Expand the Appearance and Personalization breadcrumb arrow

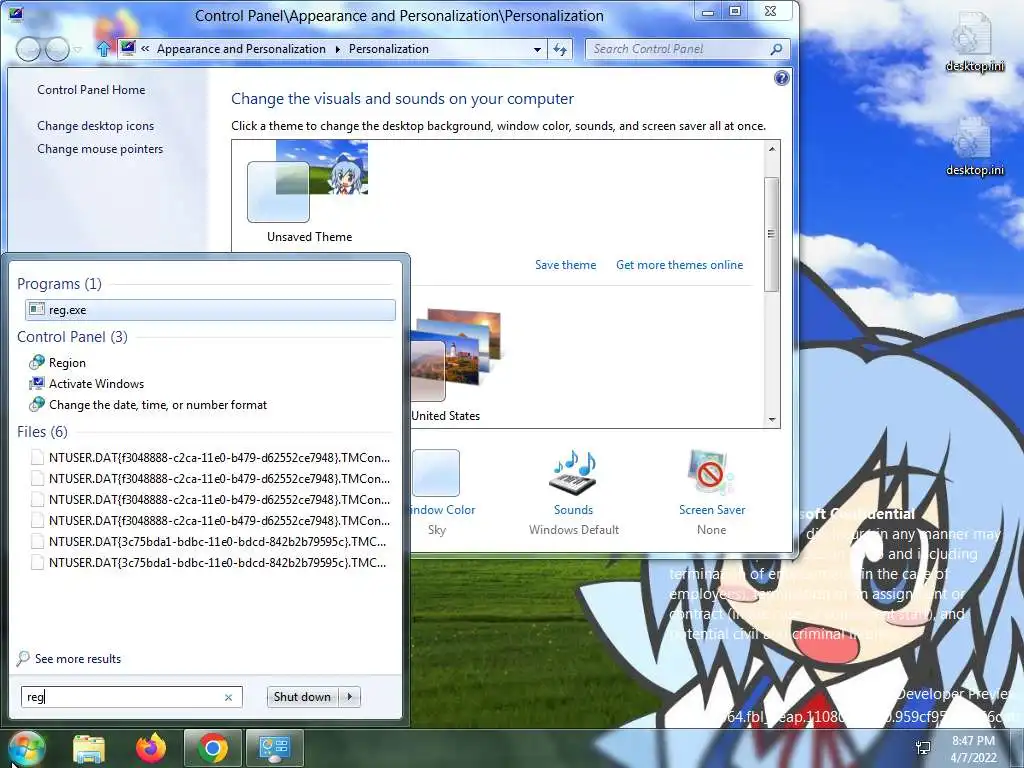[338, 49]
